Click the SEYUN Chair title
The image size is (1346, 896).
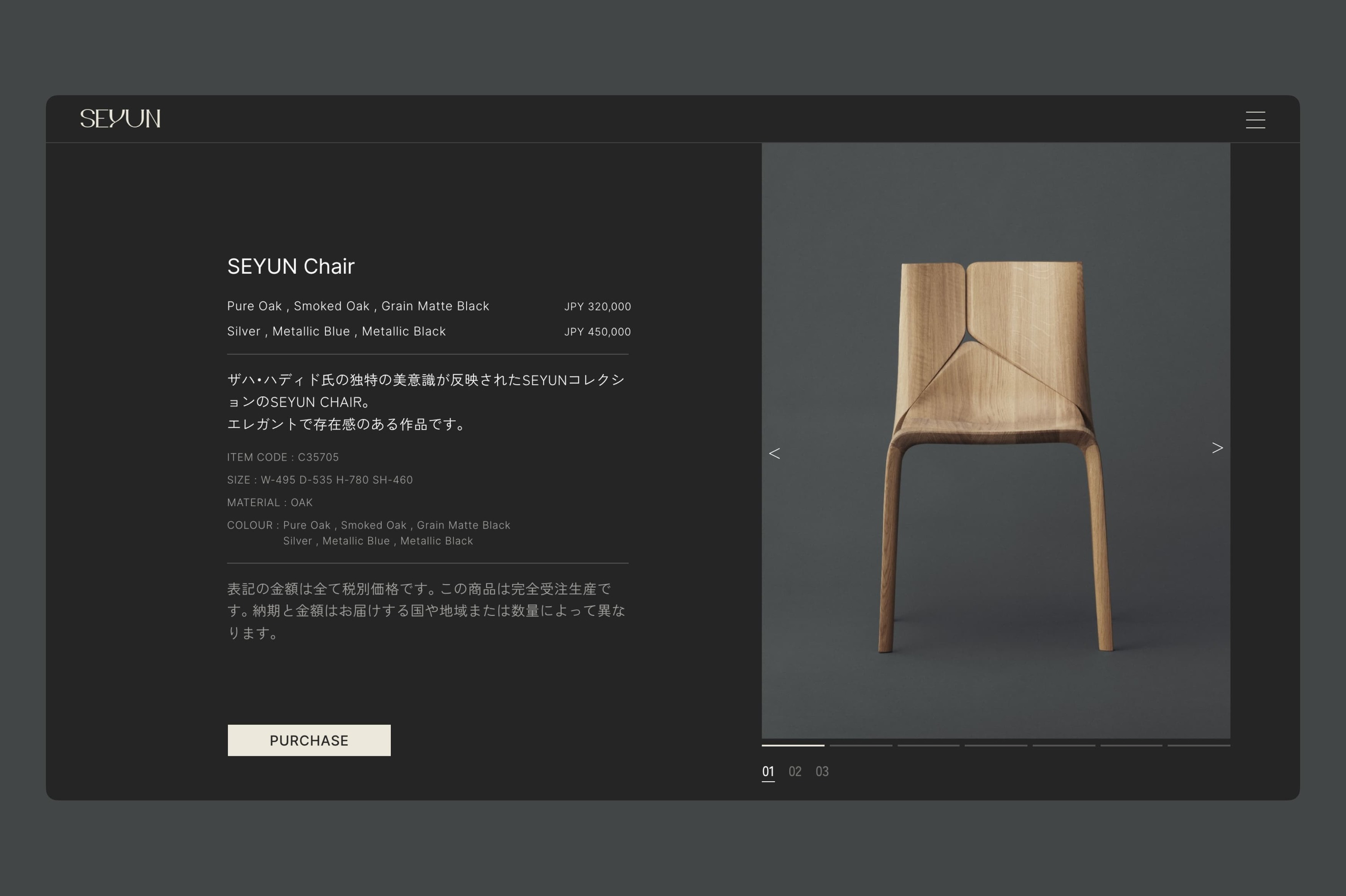click(x=291, y=266)
